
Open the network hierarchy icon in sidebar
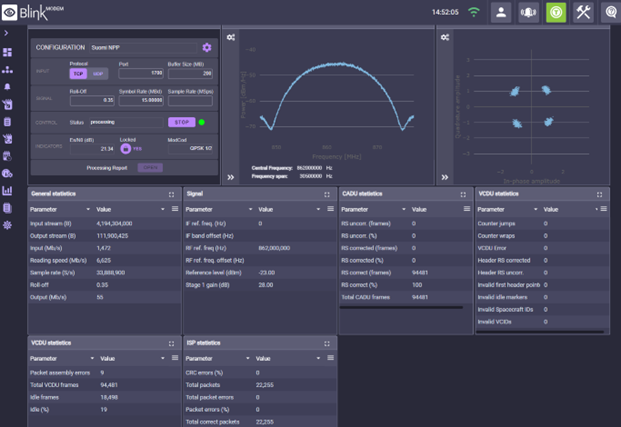[x=7, y=70]
